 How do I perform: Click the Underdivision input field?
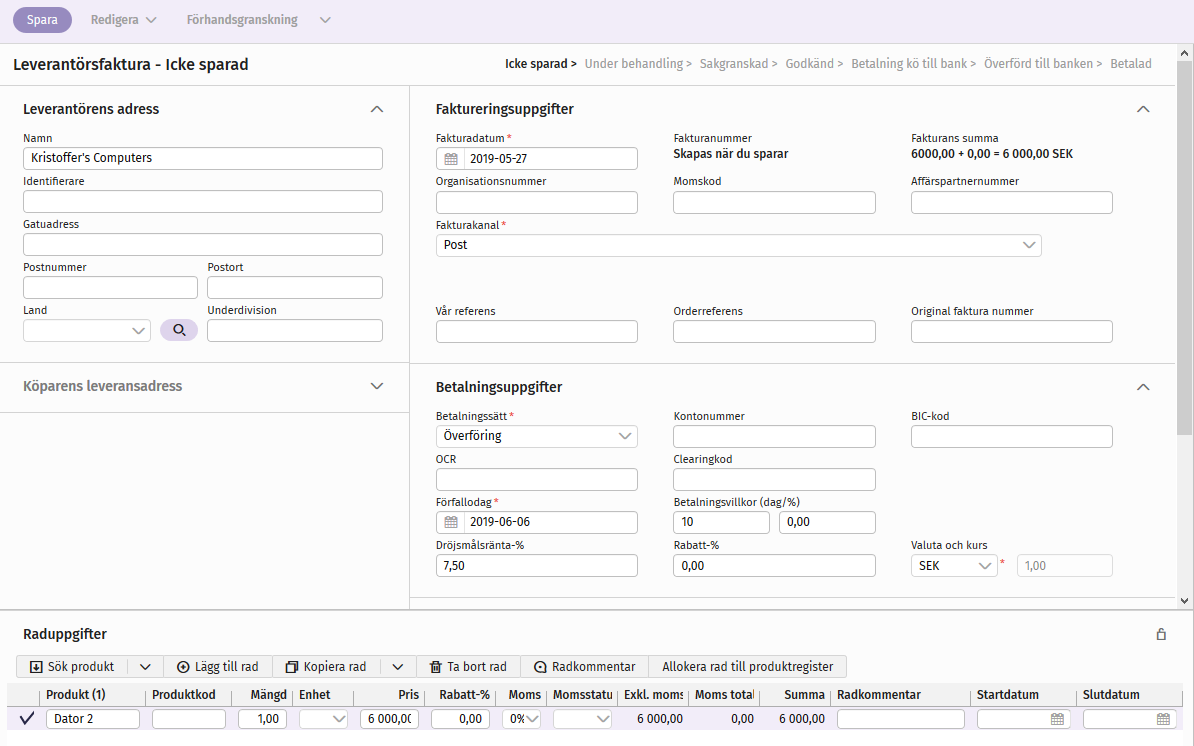(x=295, y=330)
